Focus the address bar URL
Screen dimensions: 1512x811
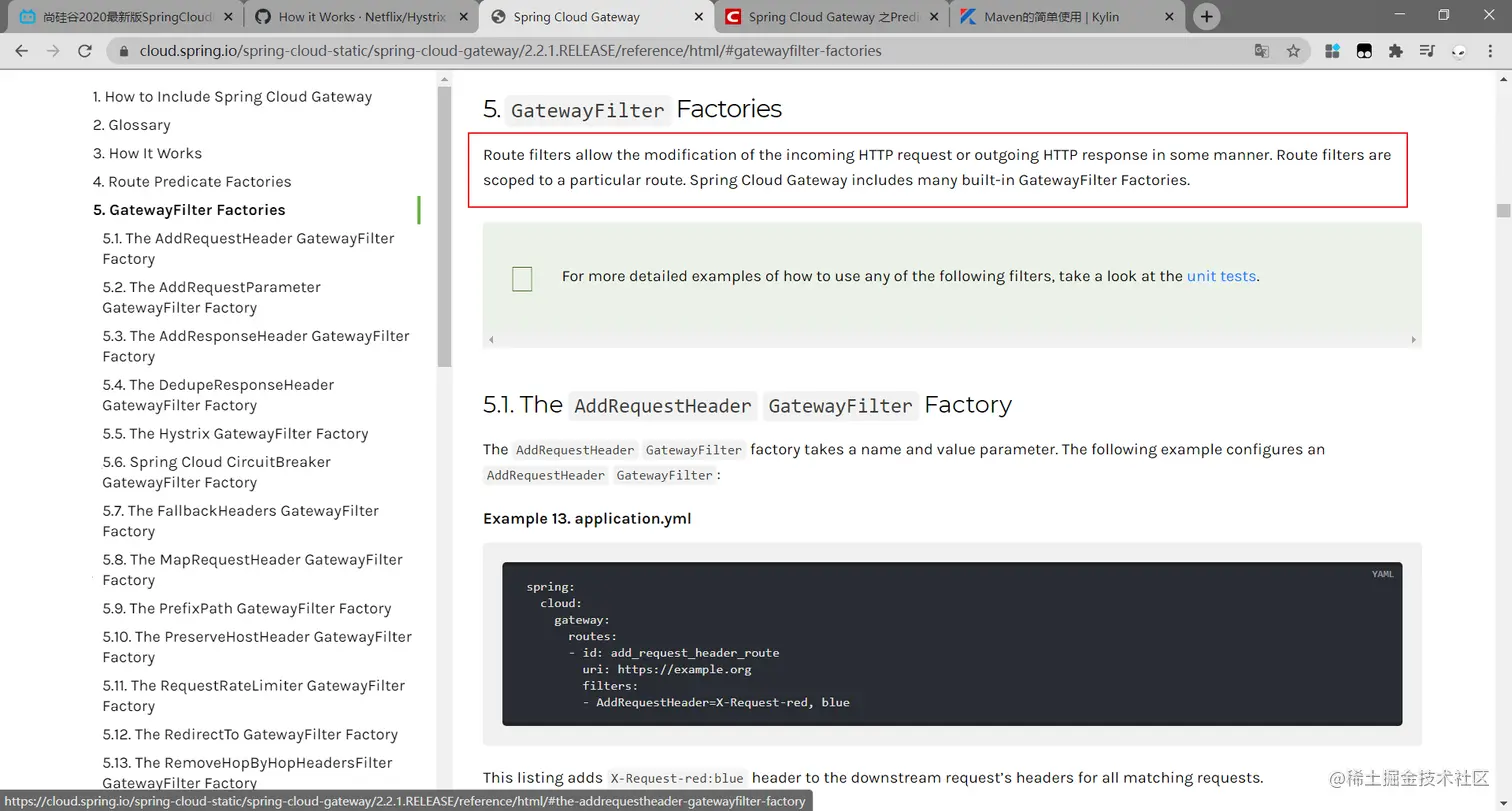[510, 51]
